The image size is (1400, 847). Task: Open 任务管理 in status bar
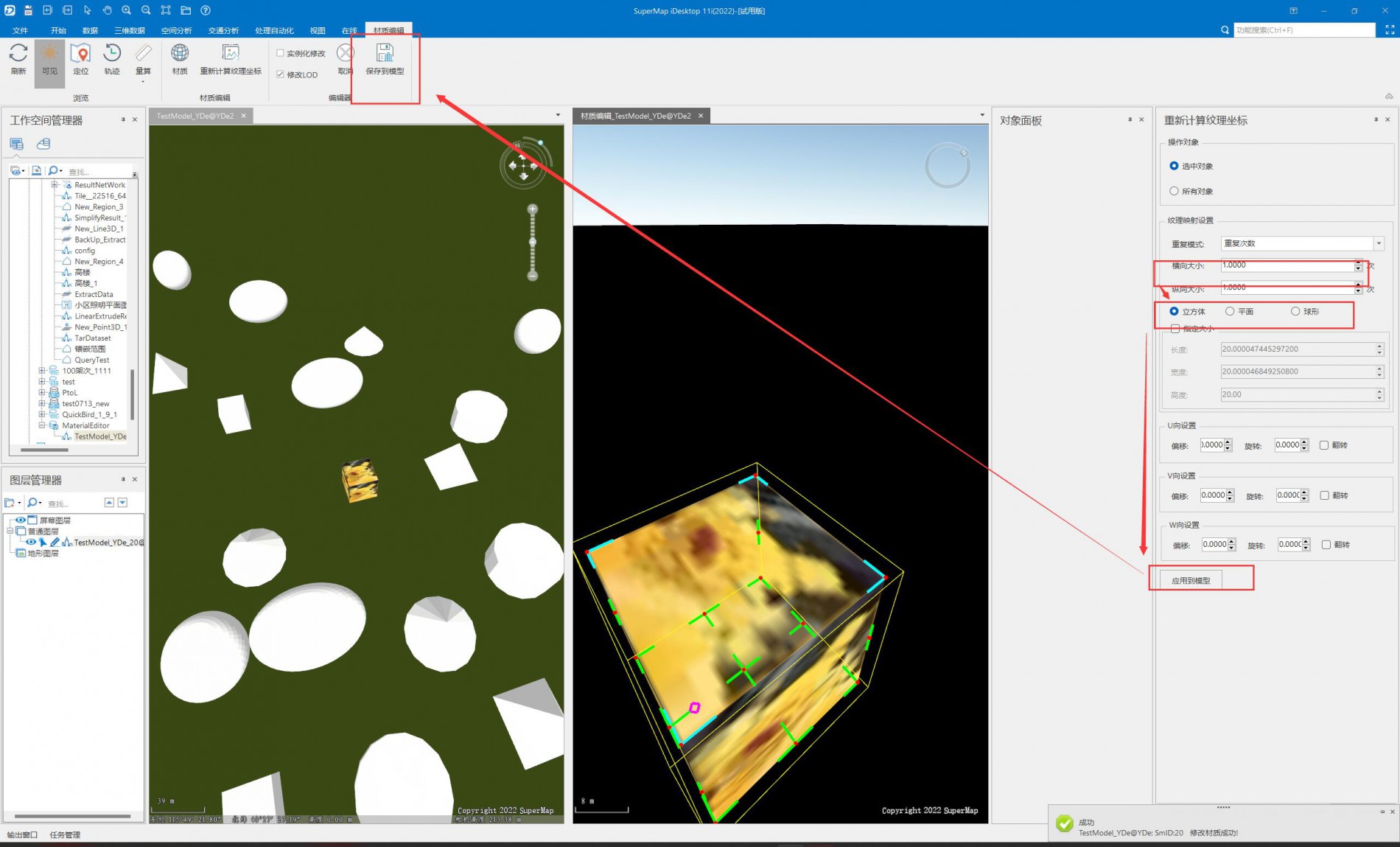click(65, 834)
